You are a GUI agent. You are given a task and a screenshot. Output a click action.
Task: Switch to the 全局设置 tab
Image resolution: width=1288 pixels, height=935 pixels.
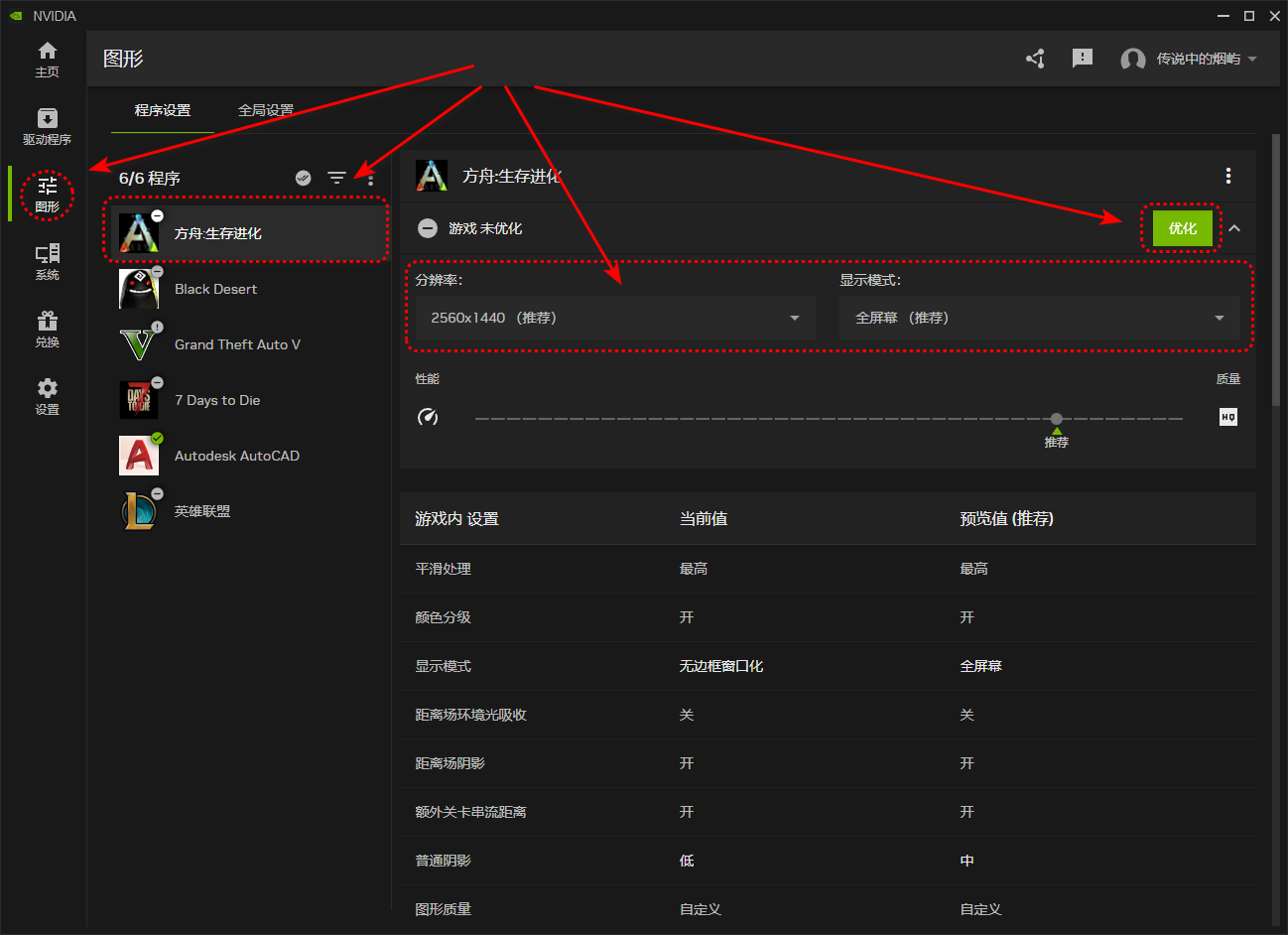[266, 110]
